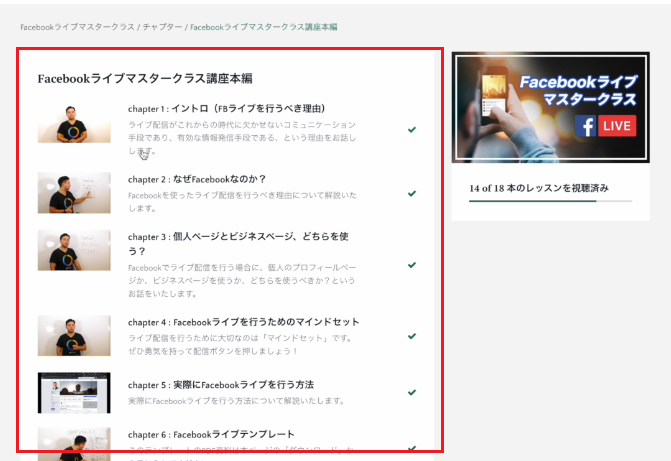Open chapter 3 個人ページとビジネスページ lesson title
The width and height of the screenshot is (671, 461).
tap(238, 244)
